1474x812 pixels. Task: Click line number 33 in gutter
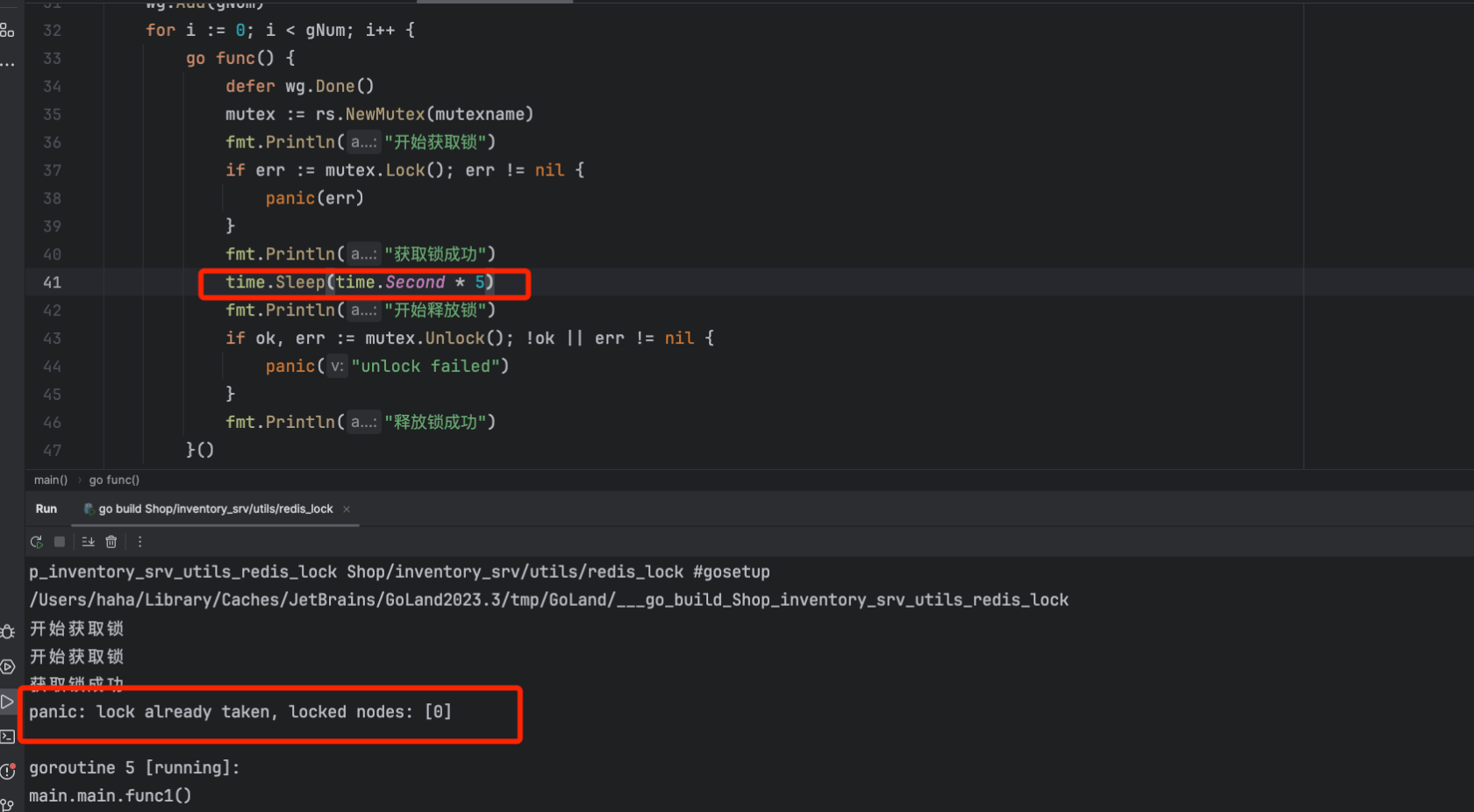pos(53,58)
